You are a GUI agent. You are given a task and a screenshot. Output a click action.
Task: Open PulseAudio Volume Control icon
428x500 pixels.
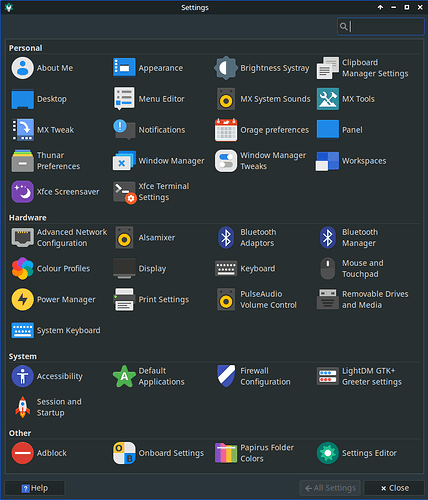[x=226, y=300]
